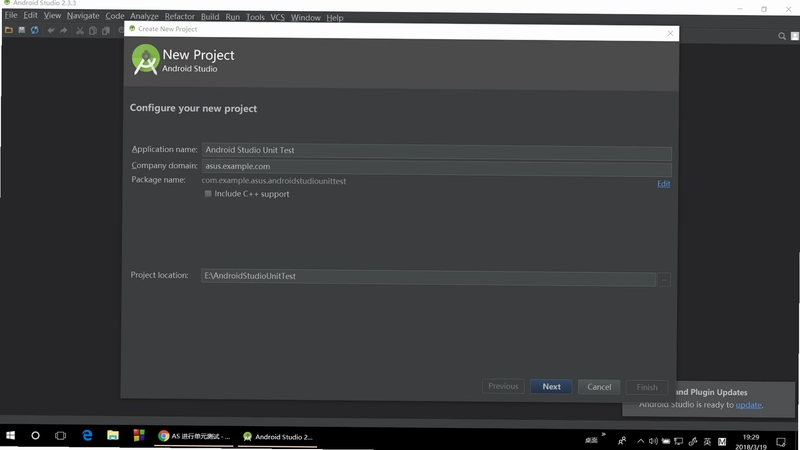Image resolution: width=800 pixels, height=450 pixels.
Task: Click the Save All toolbar icon
Action: (x=21, y=31)
